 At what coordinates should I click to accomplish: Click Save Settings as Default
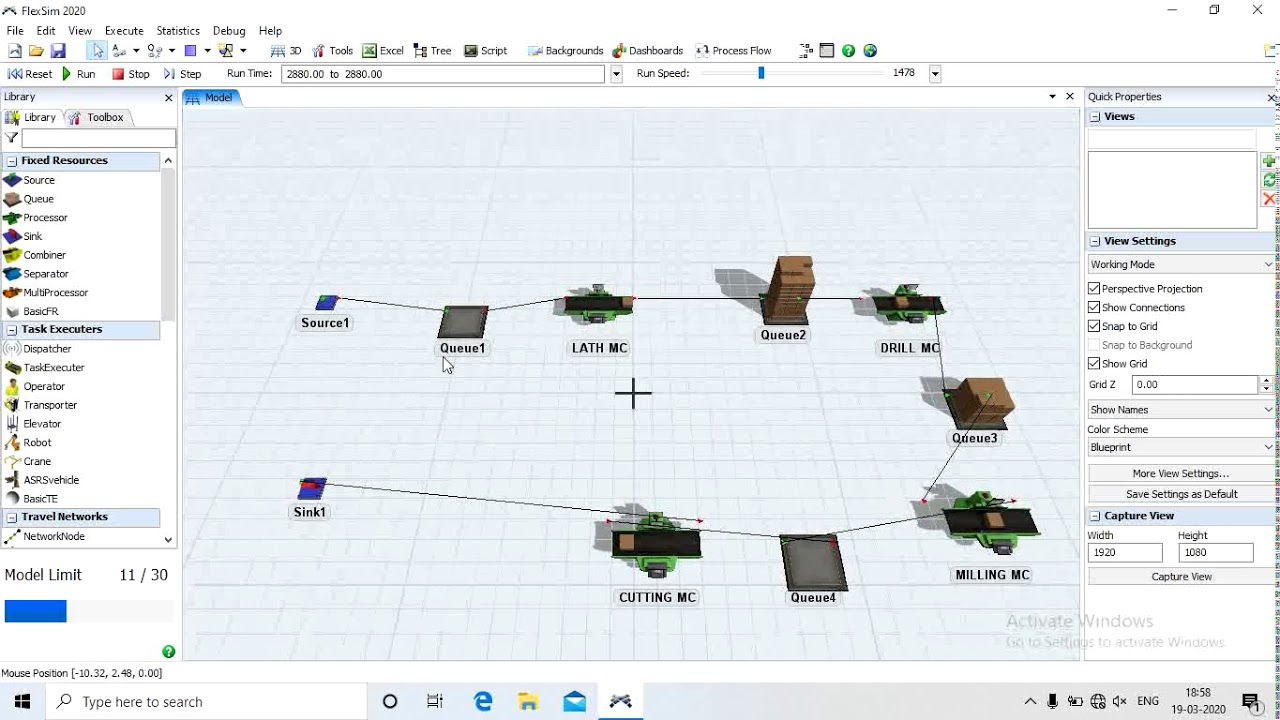1181,494
